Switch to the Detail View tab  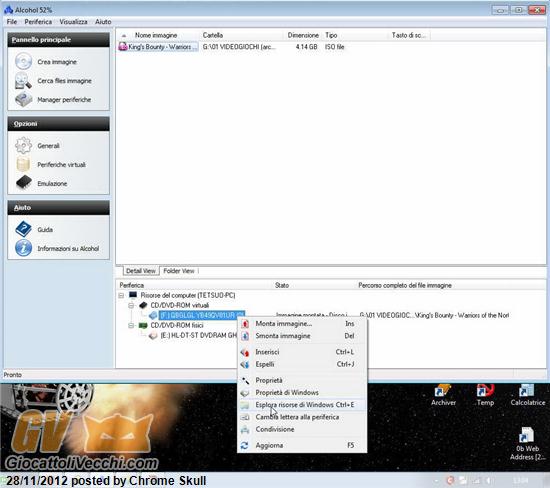141,271
